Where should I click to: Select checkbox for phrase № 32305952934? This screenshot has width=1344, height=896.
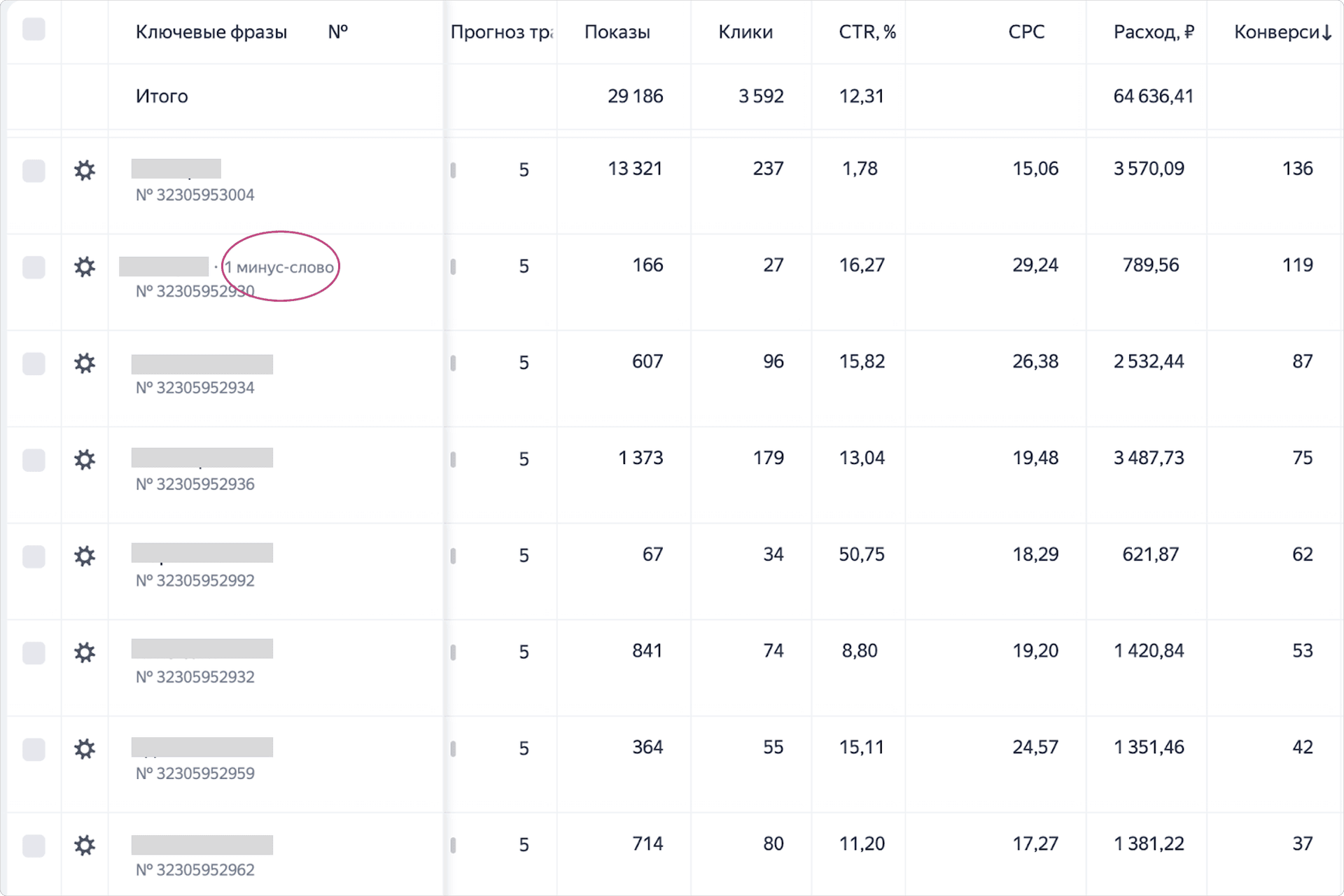(34, 364)
